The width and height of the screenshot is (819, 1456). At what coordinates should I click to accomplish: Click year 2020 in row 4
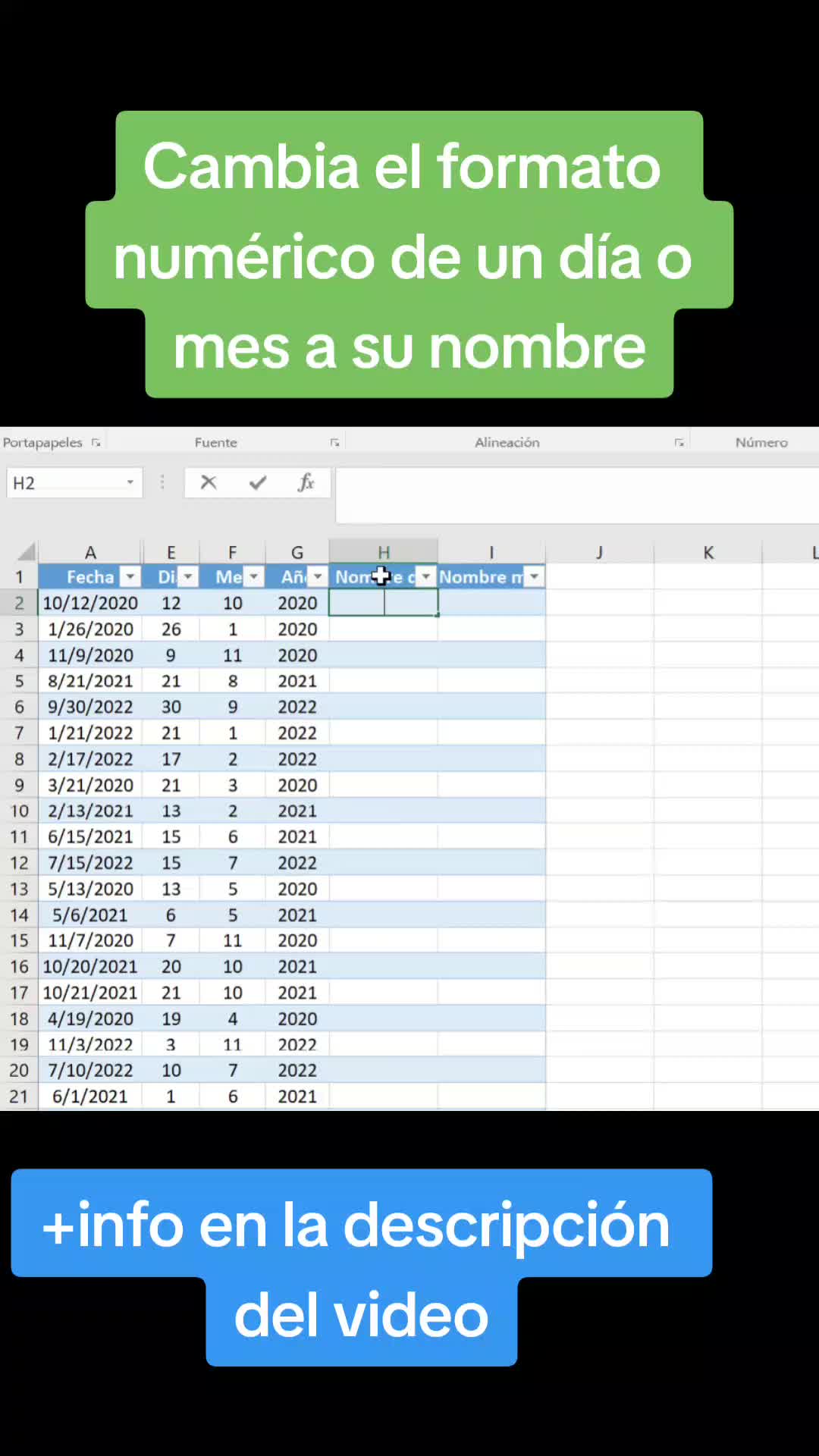(297, 655)
